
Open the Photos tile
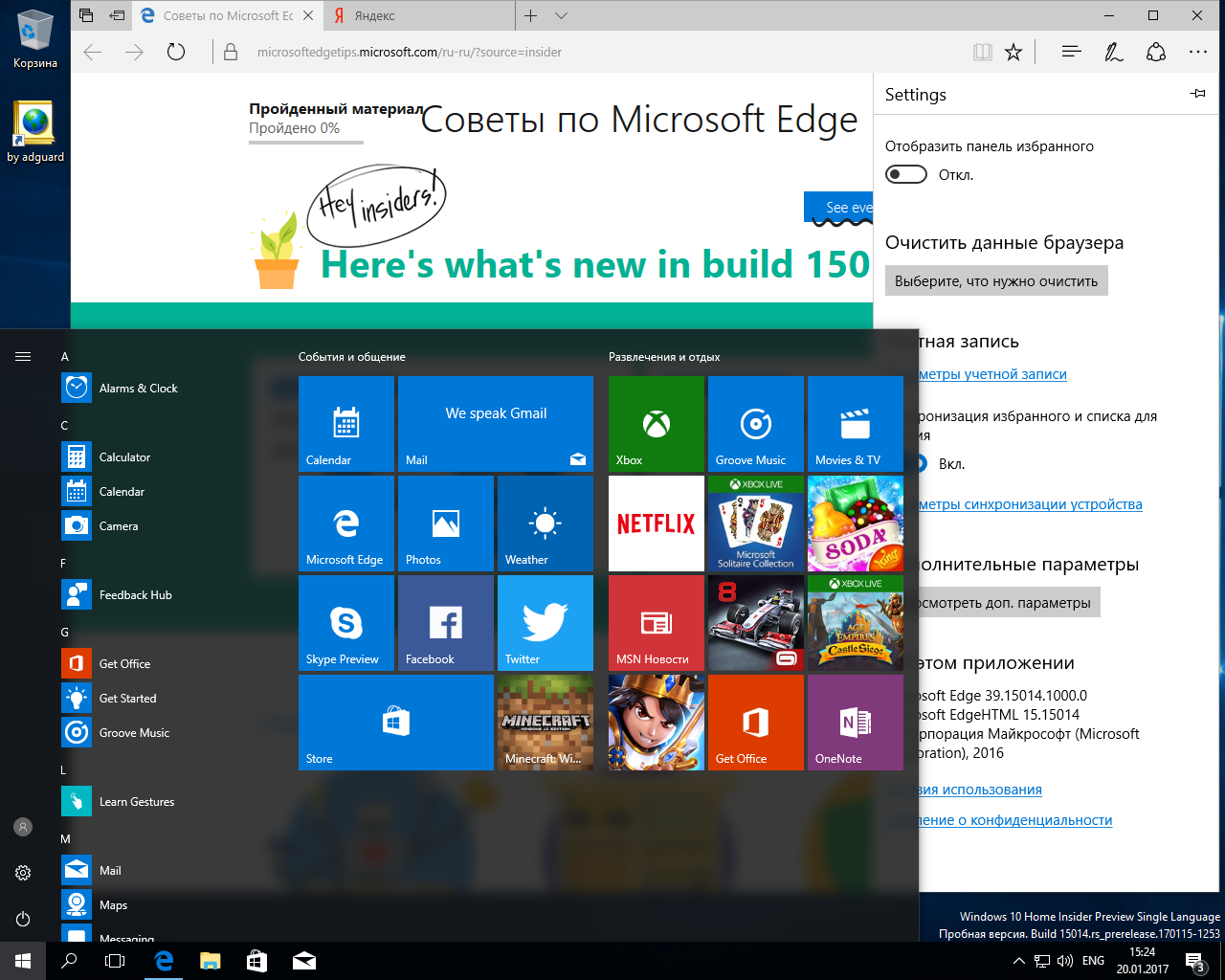coord(446,523)
